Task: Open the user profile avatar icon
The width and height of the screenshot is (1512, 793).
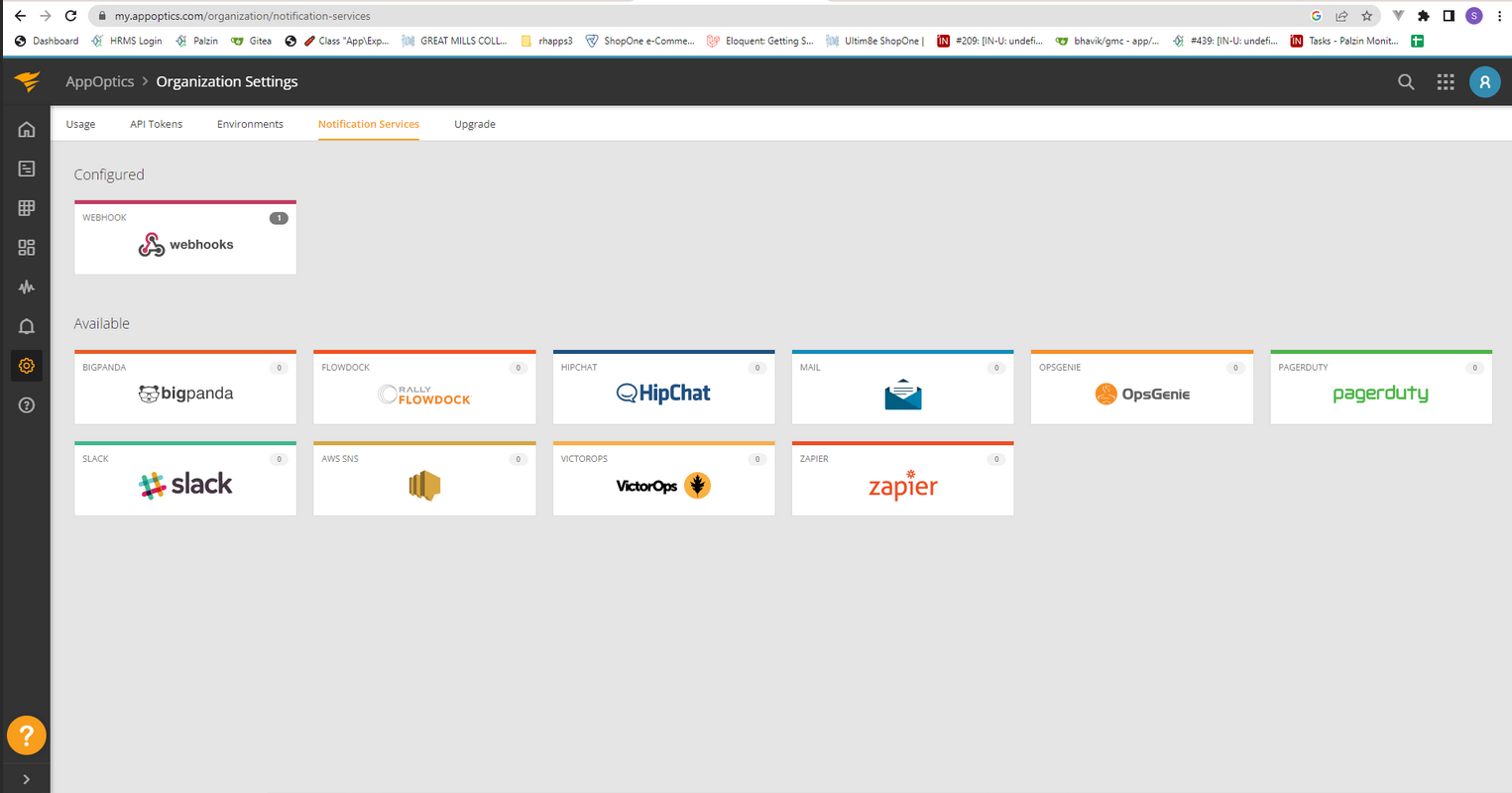Action: [x=1484, y=82]
